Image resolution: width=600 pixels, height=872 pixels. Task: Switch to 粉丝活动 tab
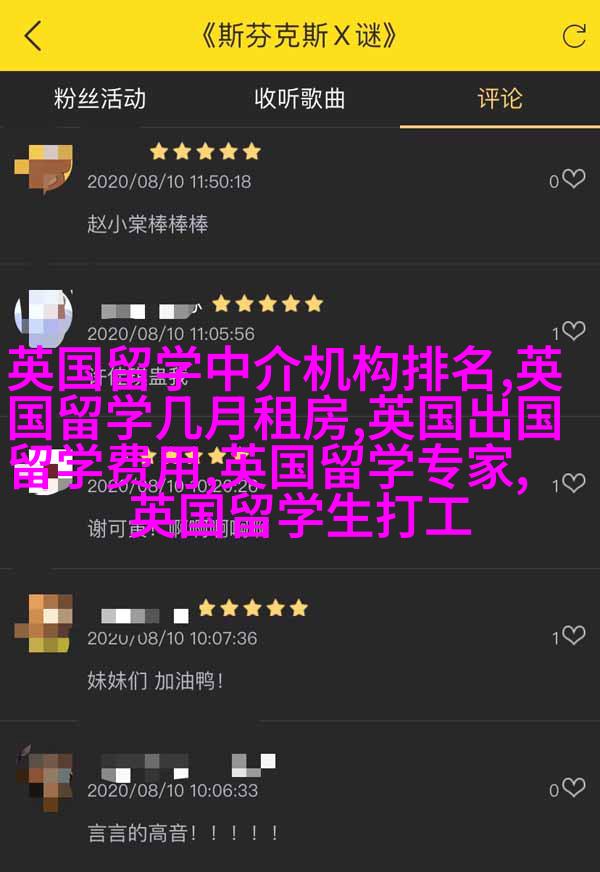pyautogui.click(x=100, y=98)
